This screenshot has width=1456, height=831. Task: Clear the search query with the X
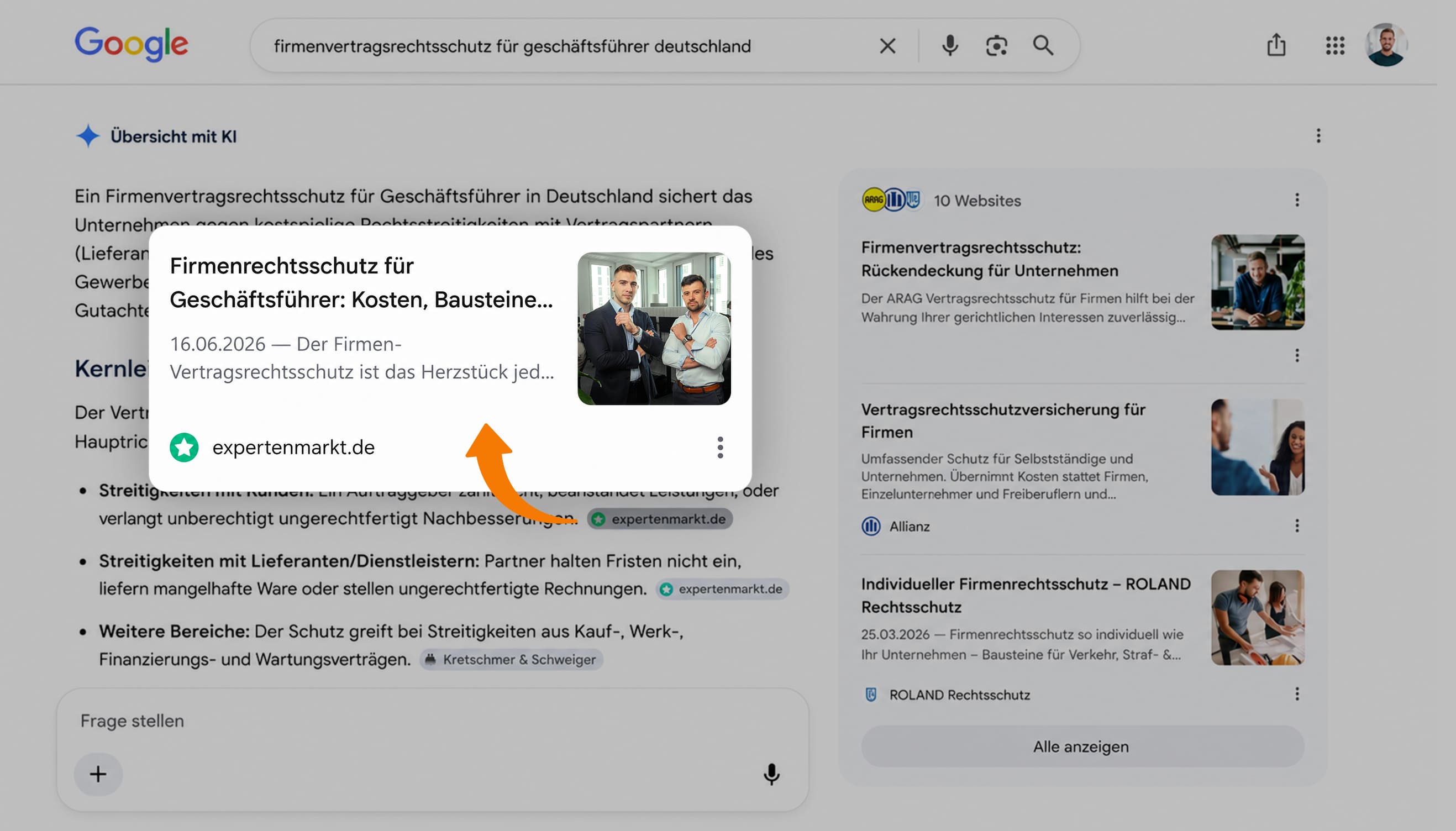pyautogui.click(x=887, y=46)
